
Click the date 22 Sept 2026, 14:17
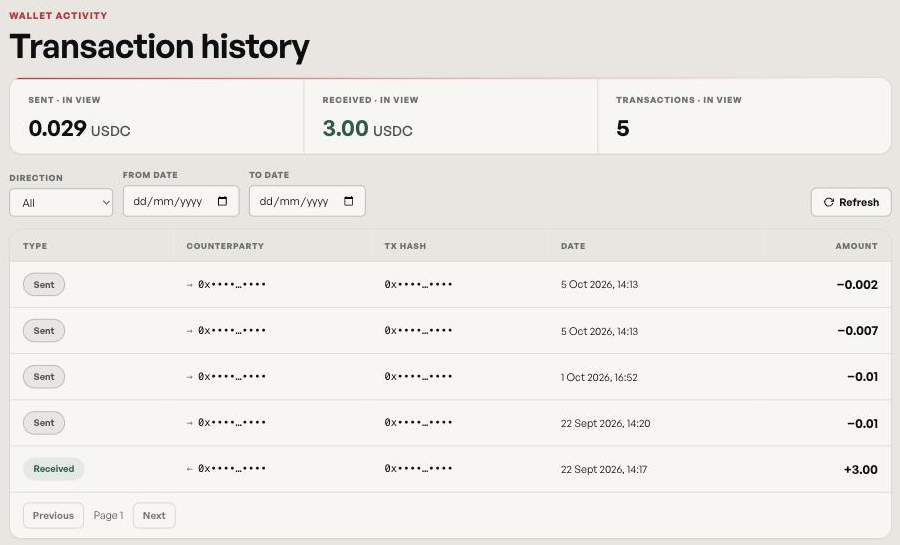[604, 469]
